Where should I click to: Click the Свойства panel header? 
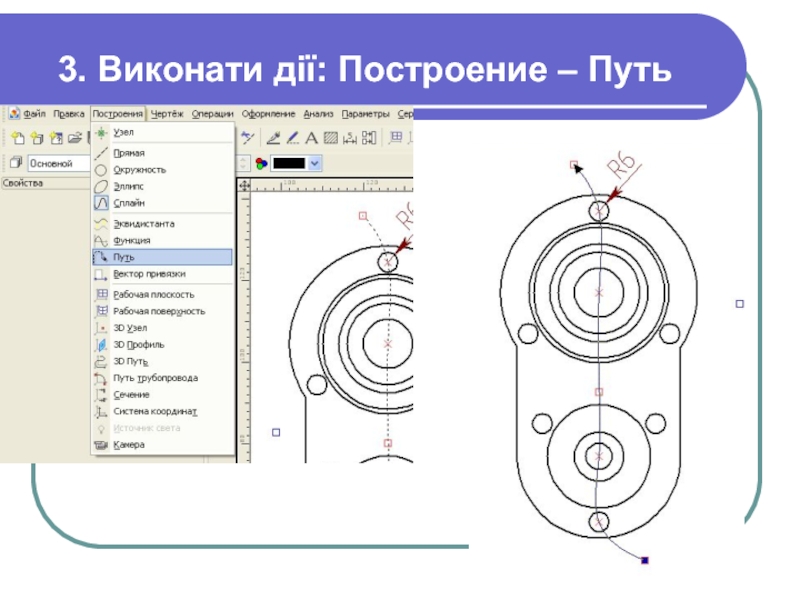pos(46,183)
